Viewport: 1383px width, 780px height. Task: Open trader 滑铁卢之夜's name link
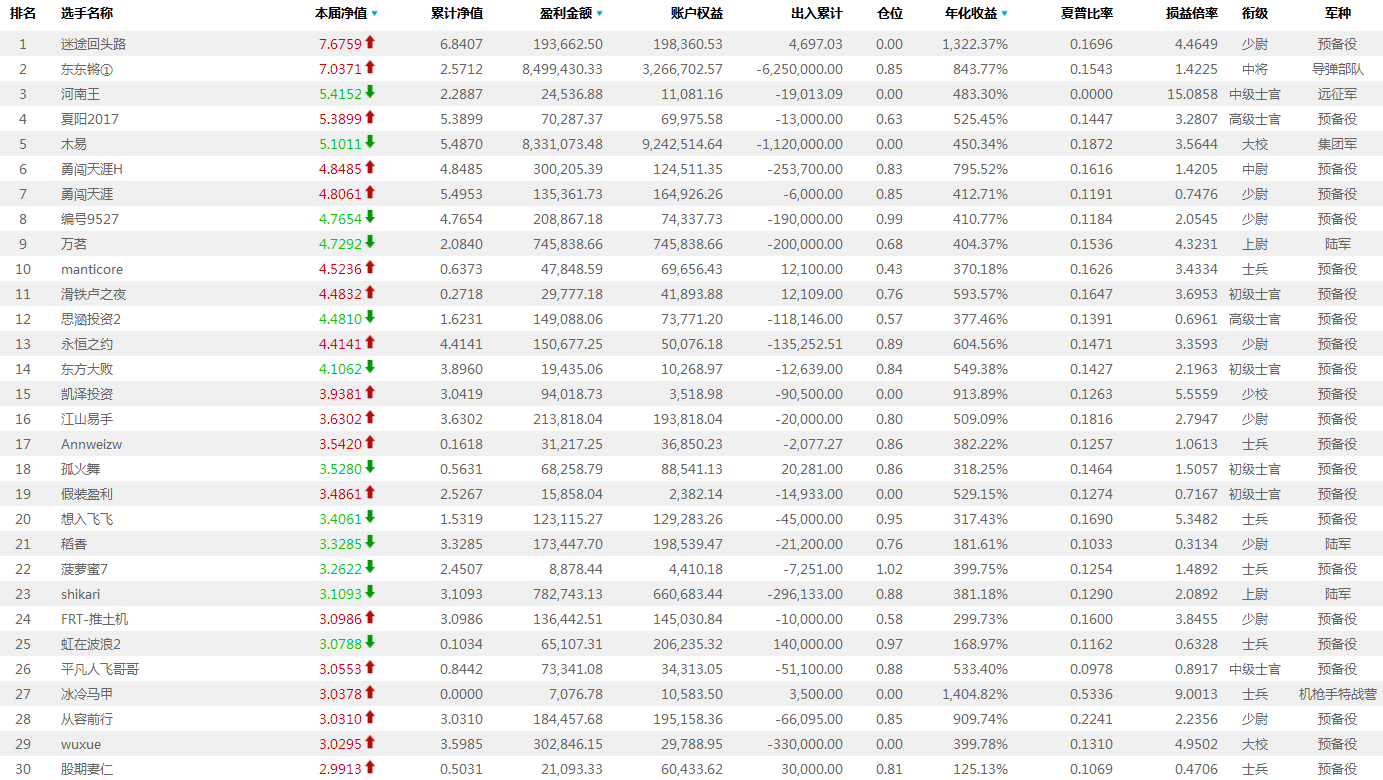pos(93,294)
